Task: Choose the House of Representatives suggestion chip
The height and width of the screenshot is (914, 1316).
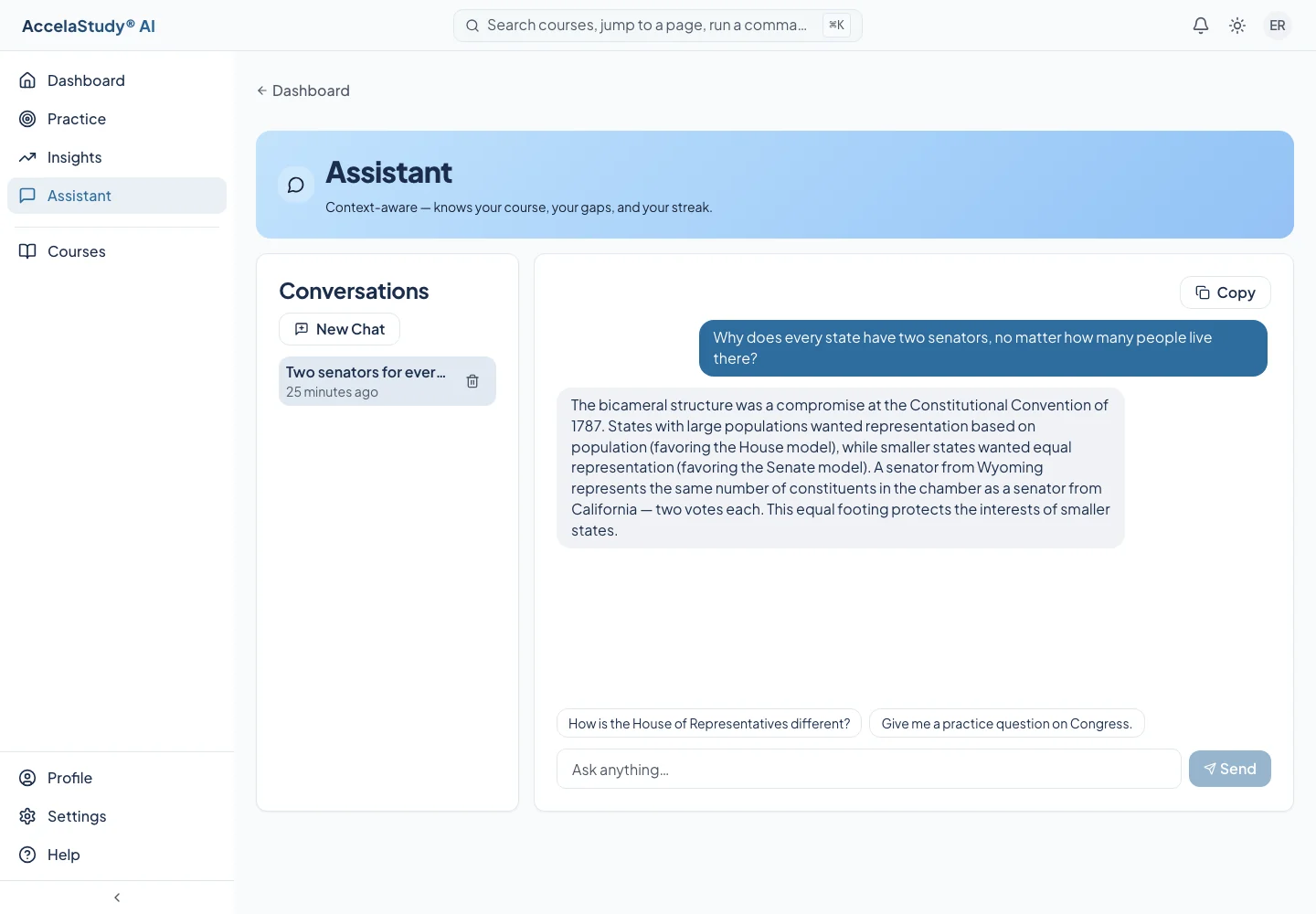Action: [709, 723]
